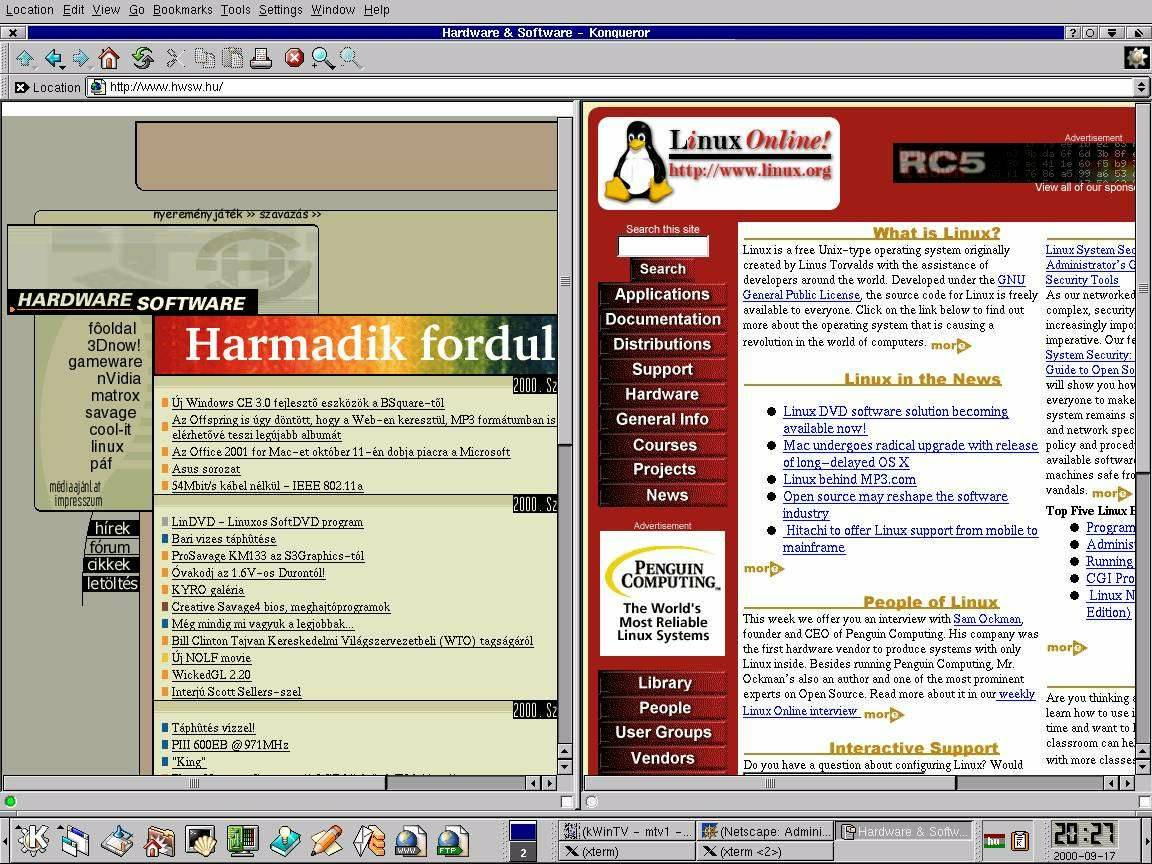Open the View menu
This screenshot has width=1152, height=864.
pyautogui.click(x=106, y=10)
